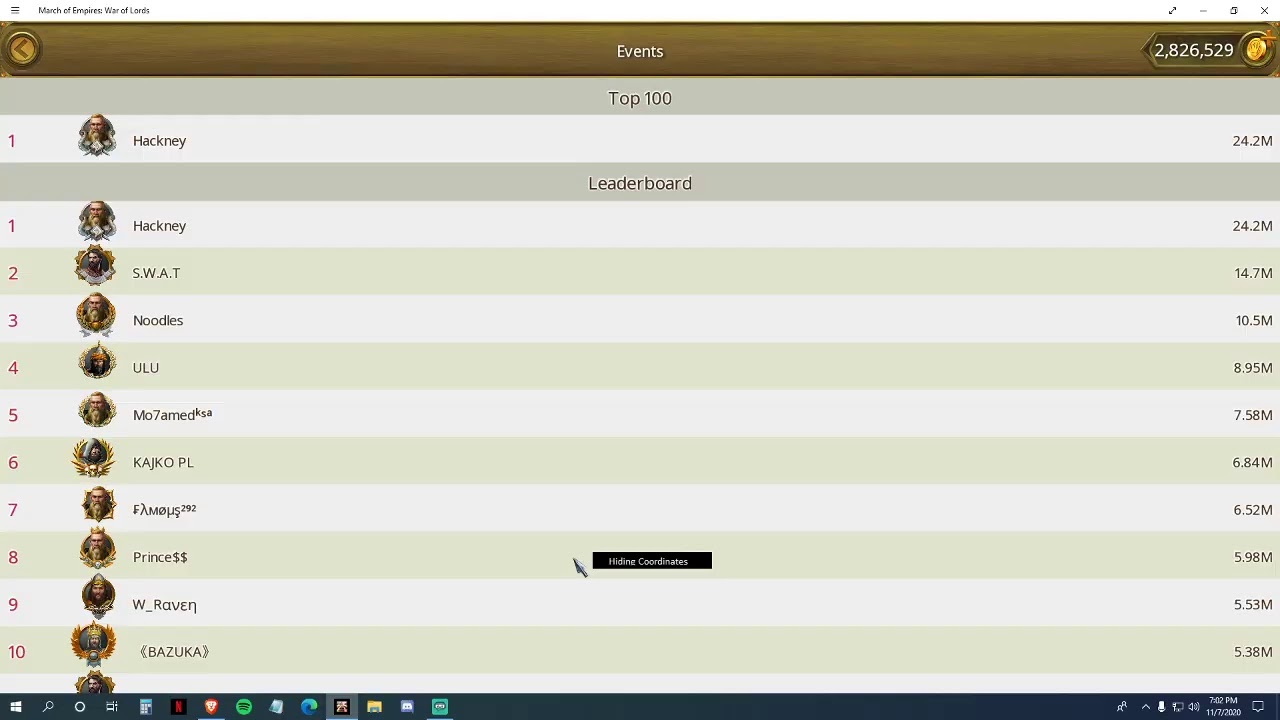Open Task View
The image size is (1280, 720).
[112, 707]
